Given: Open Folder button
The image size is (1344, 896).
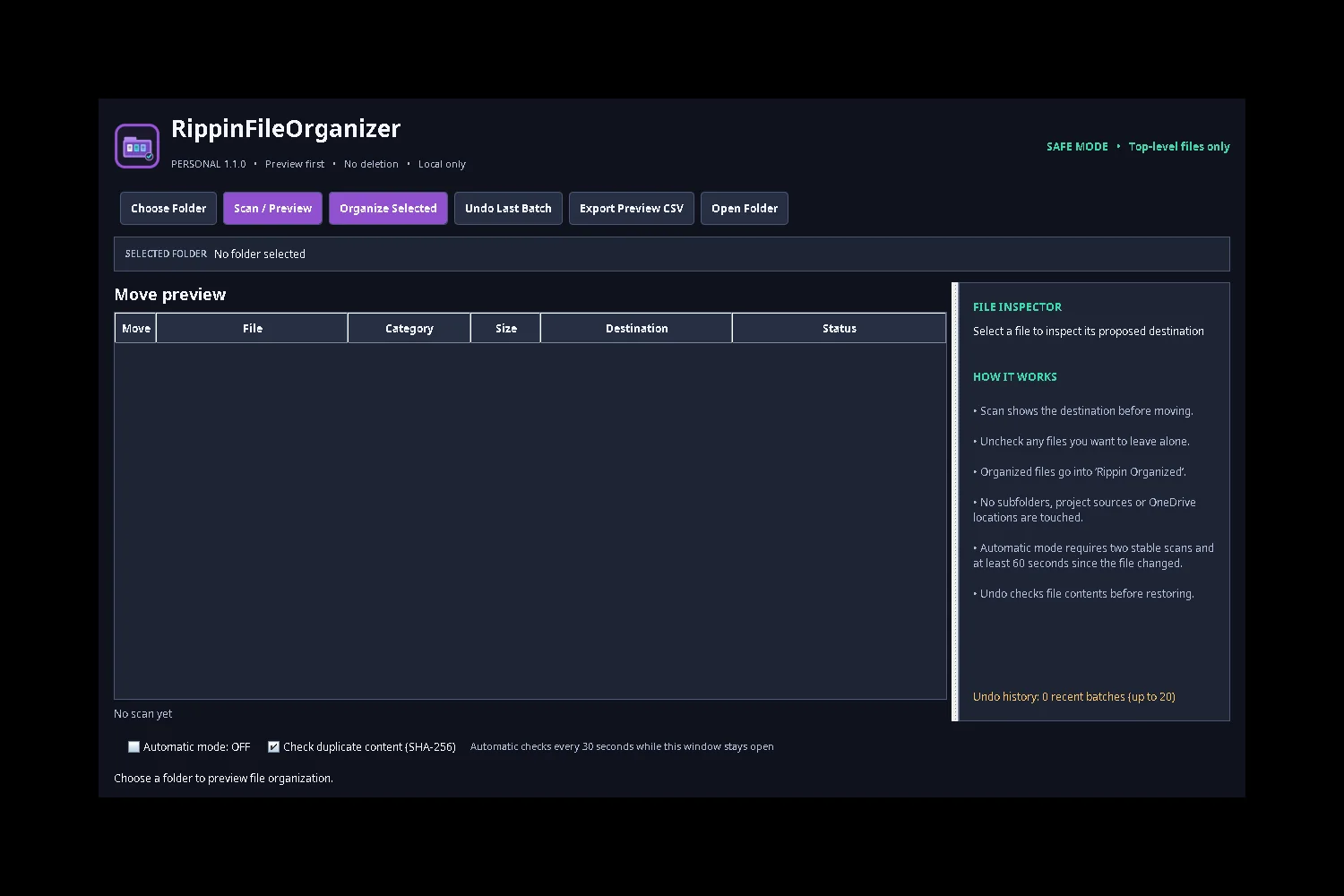Looking at the screenshot, I should pyautogui.click(x=745, y=208).
